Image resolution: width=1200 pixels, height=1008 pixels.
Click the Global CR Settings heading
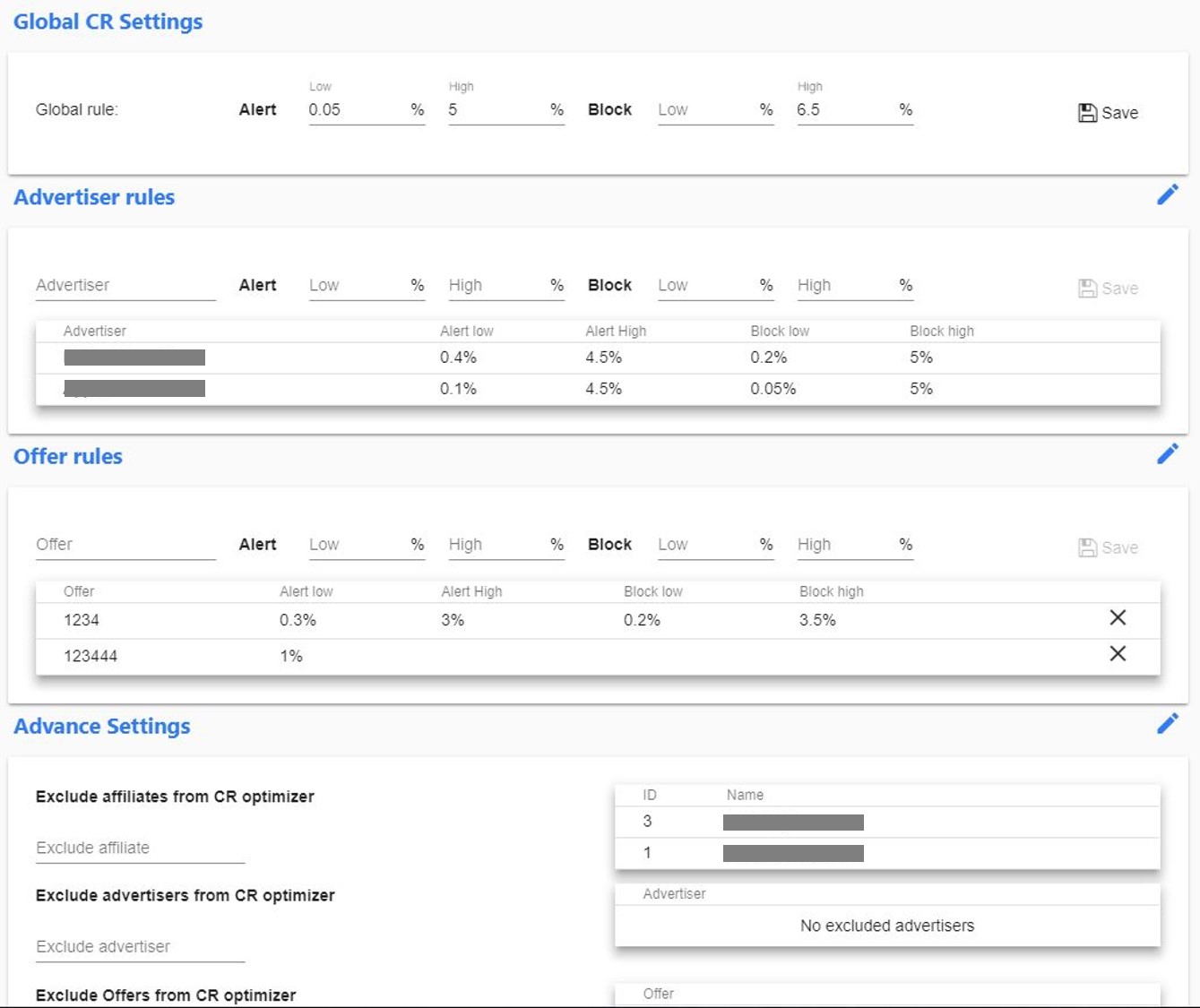coord(108,22)
